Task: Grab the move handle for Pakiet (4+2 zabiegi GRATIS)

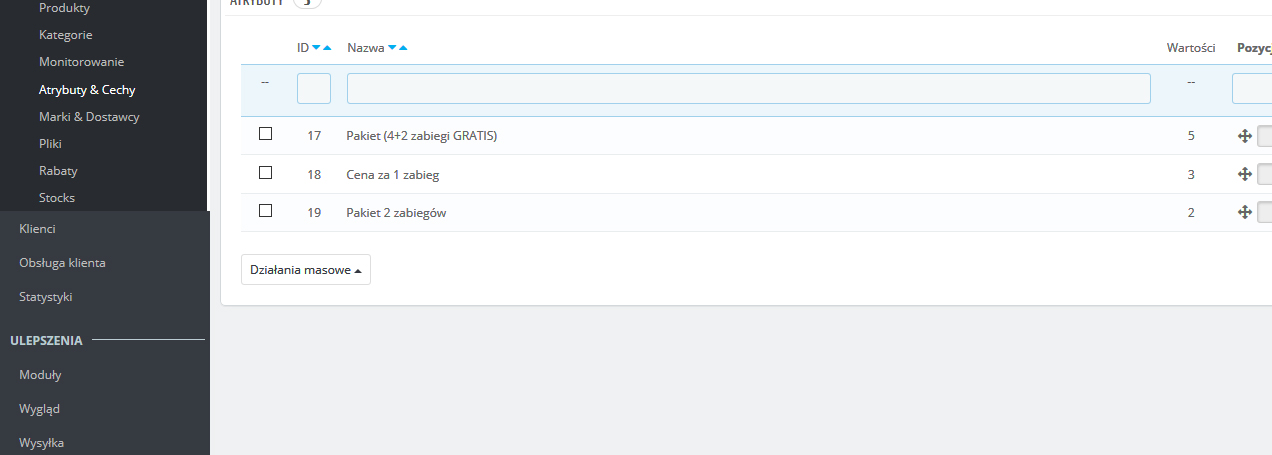Action: pos(1245,135)
